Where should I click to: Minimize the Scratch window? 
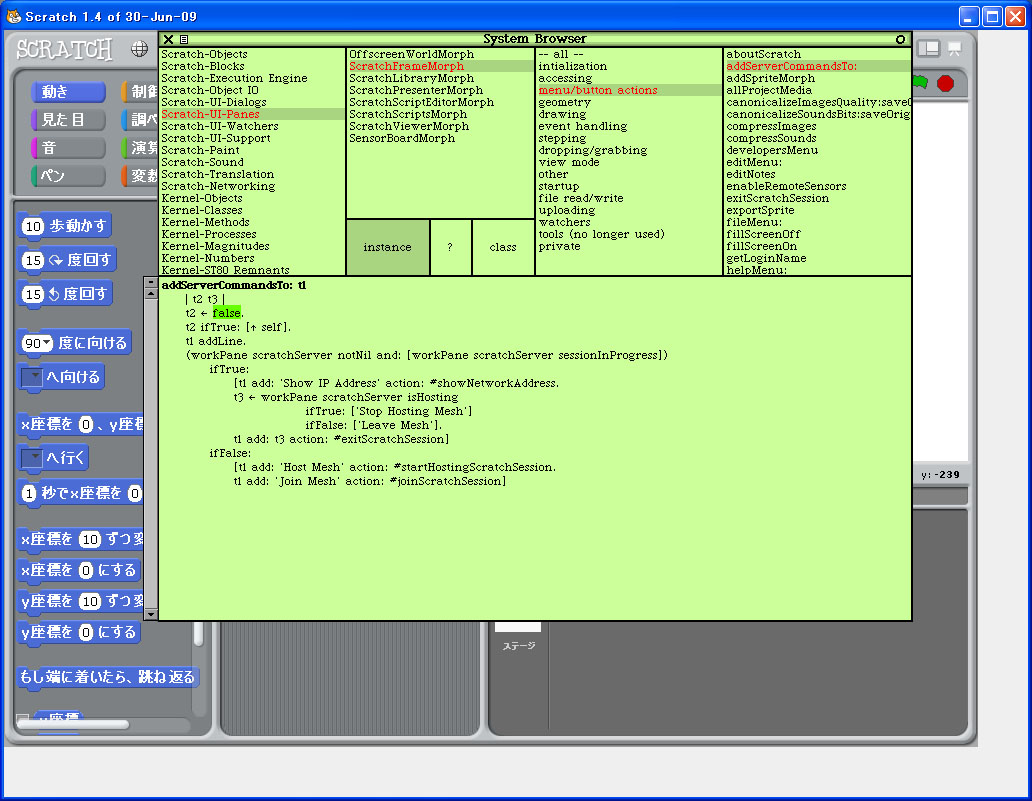(969, 16)
